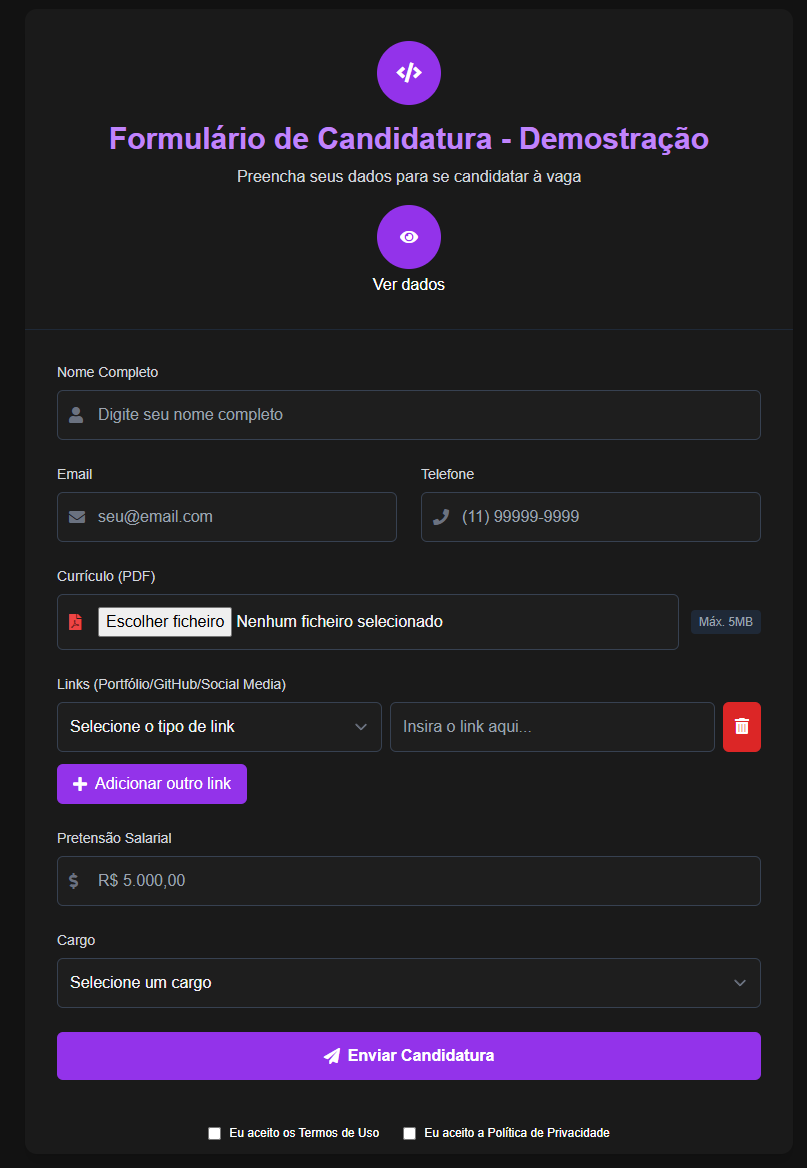Open the Selecione o tipo de link dropdown
The image size is (807, 1168).
pyautogui.click(x=219, y=727)
